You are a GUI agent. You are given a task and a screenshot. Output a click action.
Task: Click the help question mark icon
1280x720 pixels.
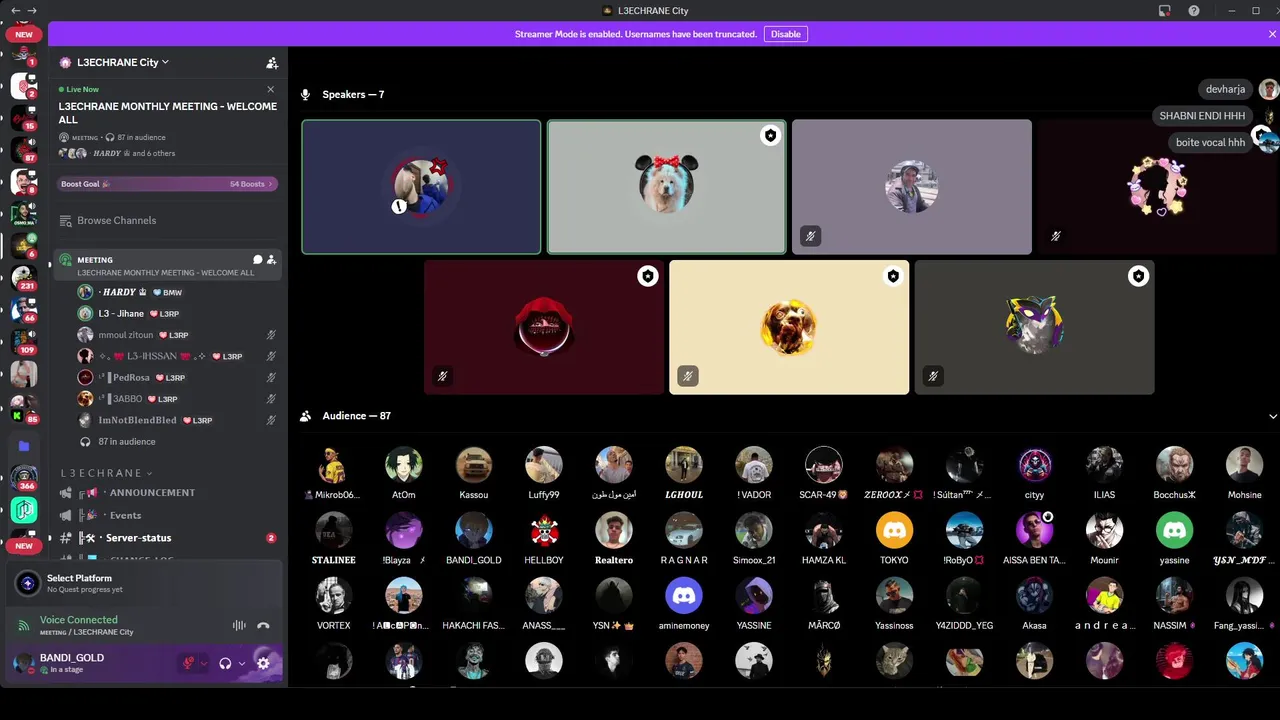coord(1194,11)
